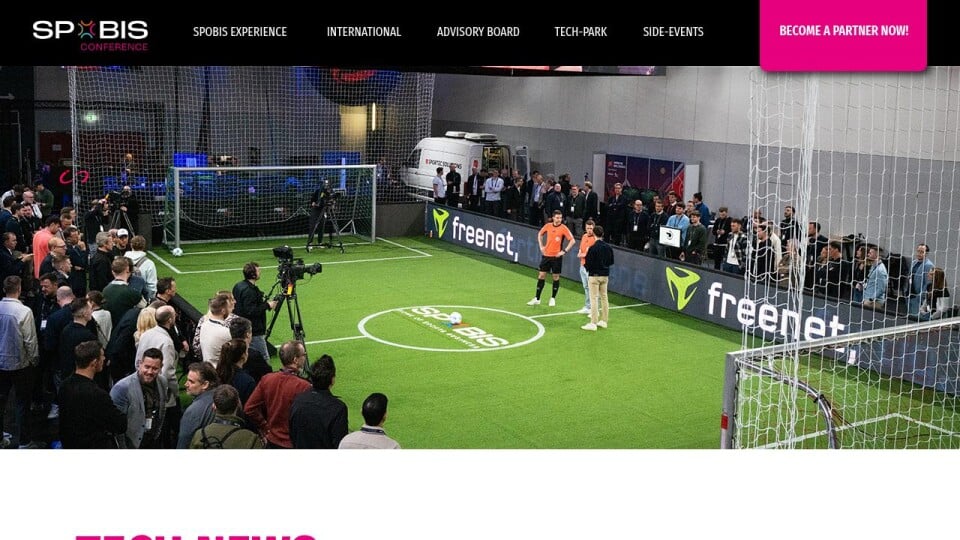The width and height of the screenshot is (960, 540).
Task: Click the white goal at far end
Action: (x=271, y=204)
